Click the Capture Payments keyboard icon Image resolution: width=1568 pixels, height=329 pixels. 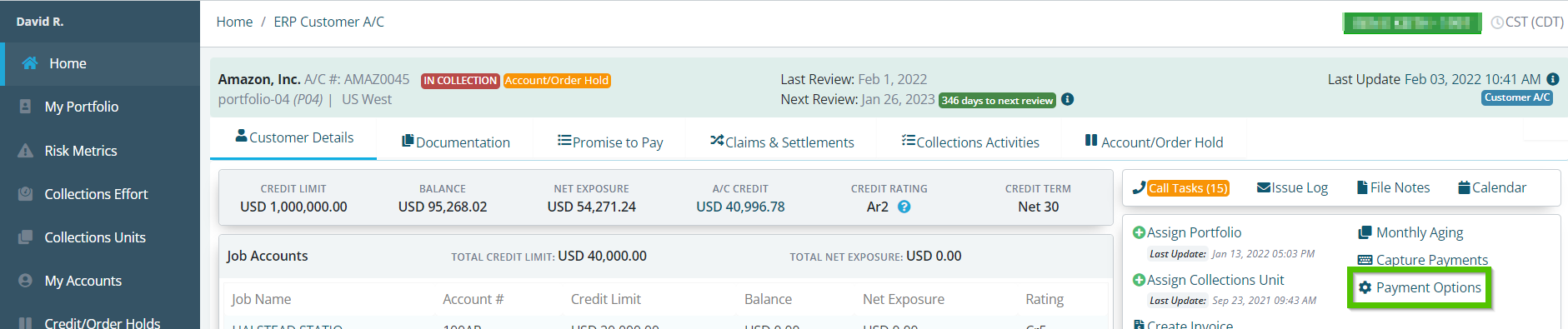1365,260
